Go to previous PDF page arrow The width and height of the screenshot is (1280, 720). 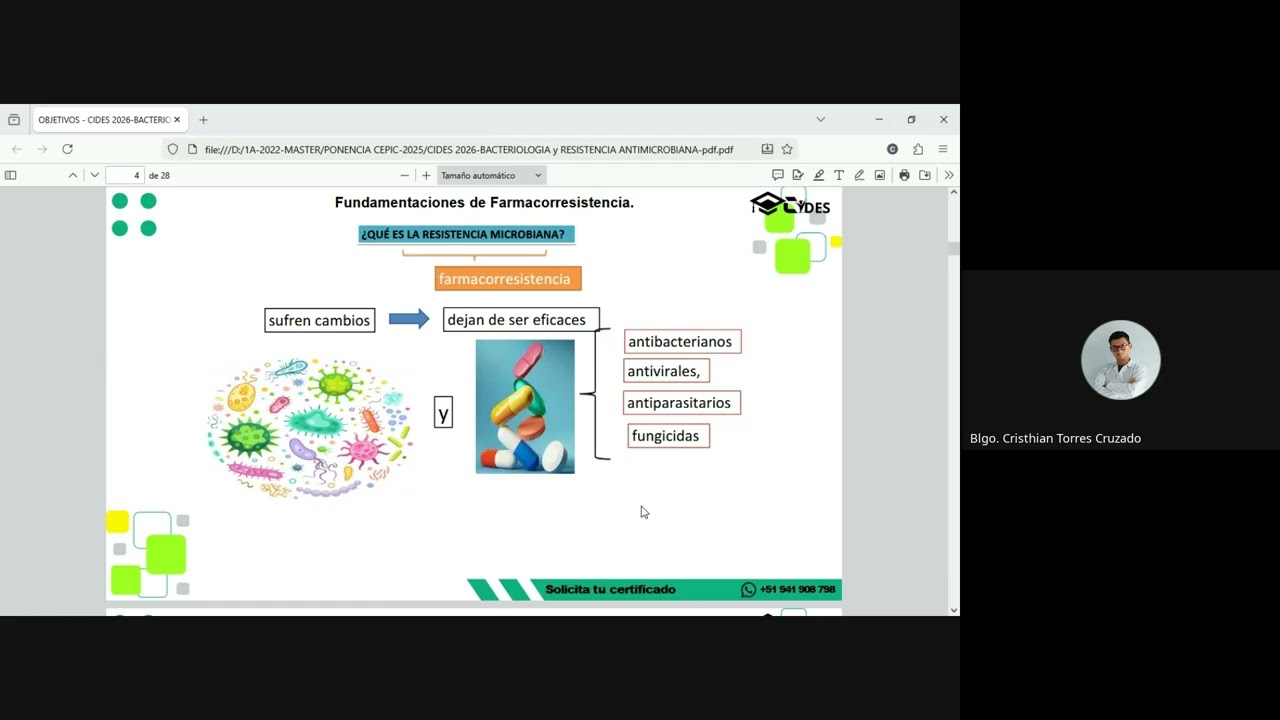(x=73, y=175)
